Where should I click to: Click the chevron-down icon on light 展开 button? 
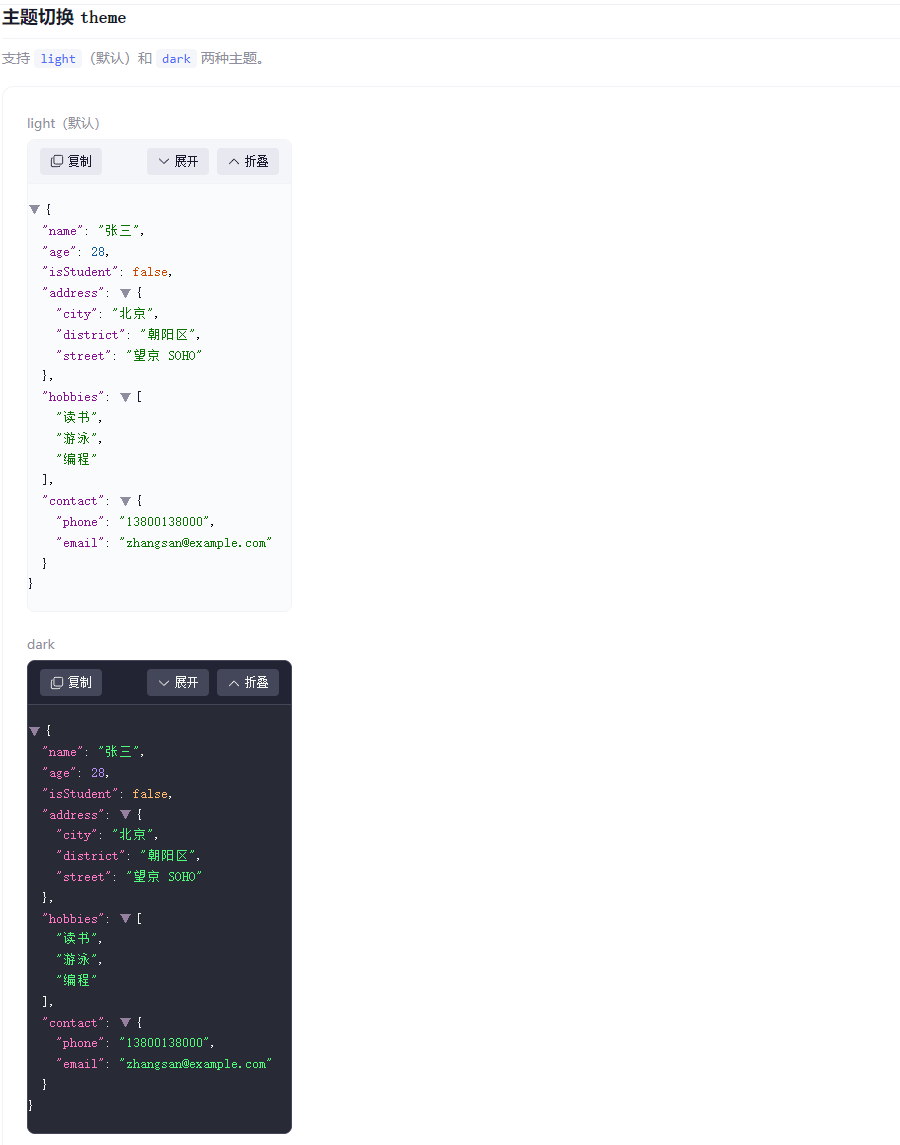coord(163,161)
